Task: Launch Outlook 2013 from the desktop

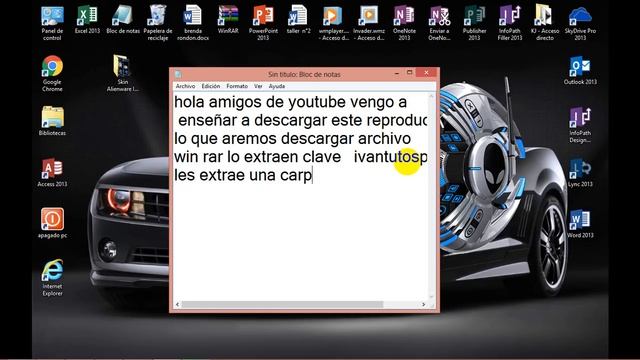Action: (x=580, y=71)
